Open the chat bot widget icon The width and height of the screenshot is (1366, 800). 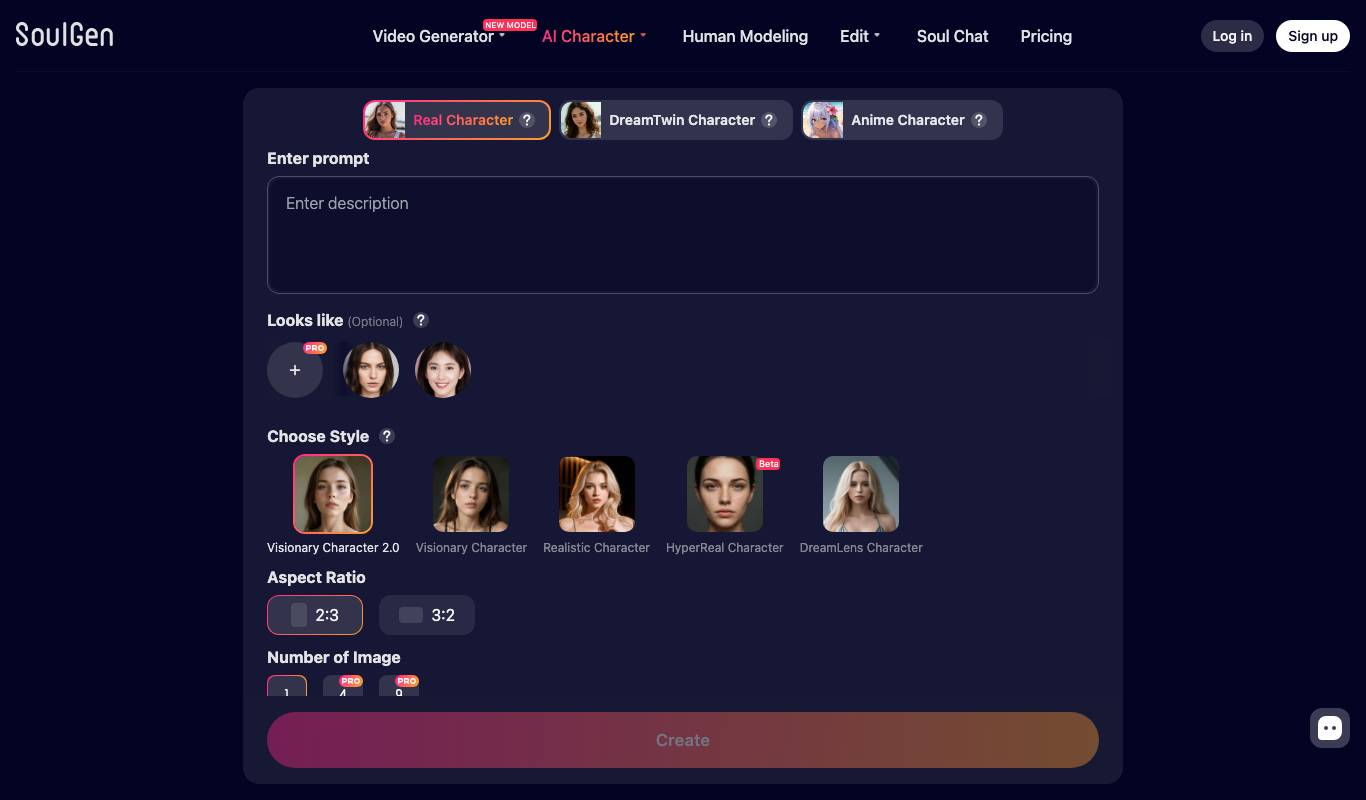click(x=1330, y=728)
